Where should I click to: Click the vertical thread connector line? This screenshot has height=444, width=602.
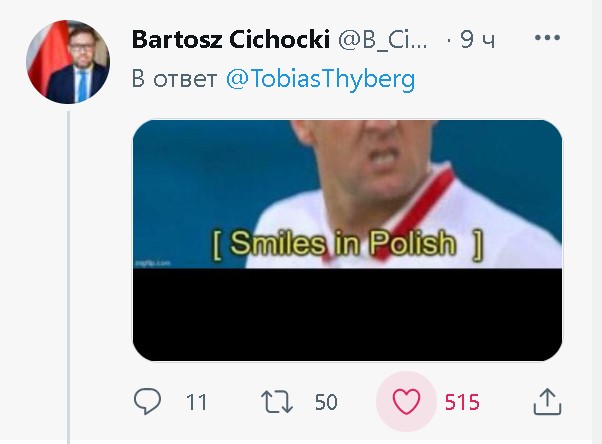pos(69,277)
